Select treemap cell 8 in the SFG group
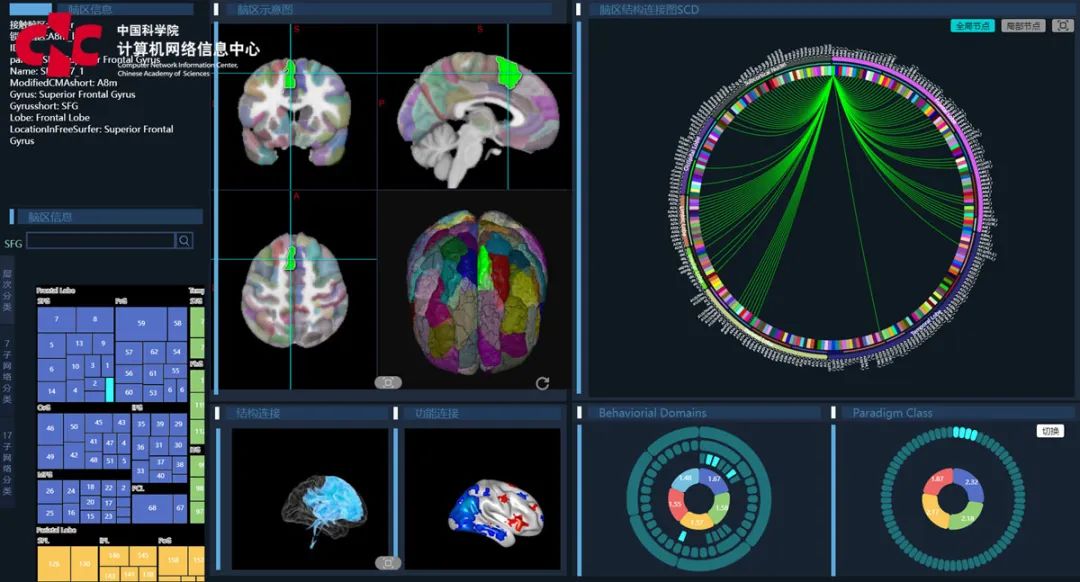 coord(95,320)
